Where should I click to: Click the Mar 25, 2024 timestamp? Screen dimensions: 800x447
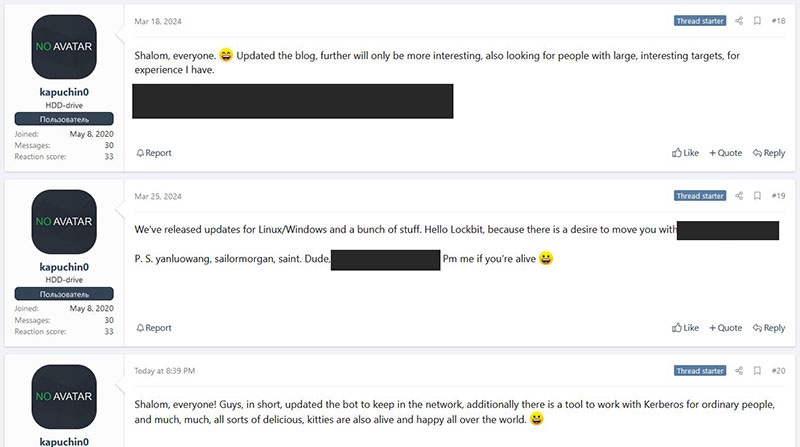coord(155,196)
